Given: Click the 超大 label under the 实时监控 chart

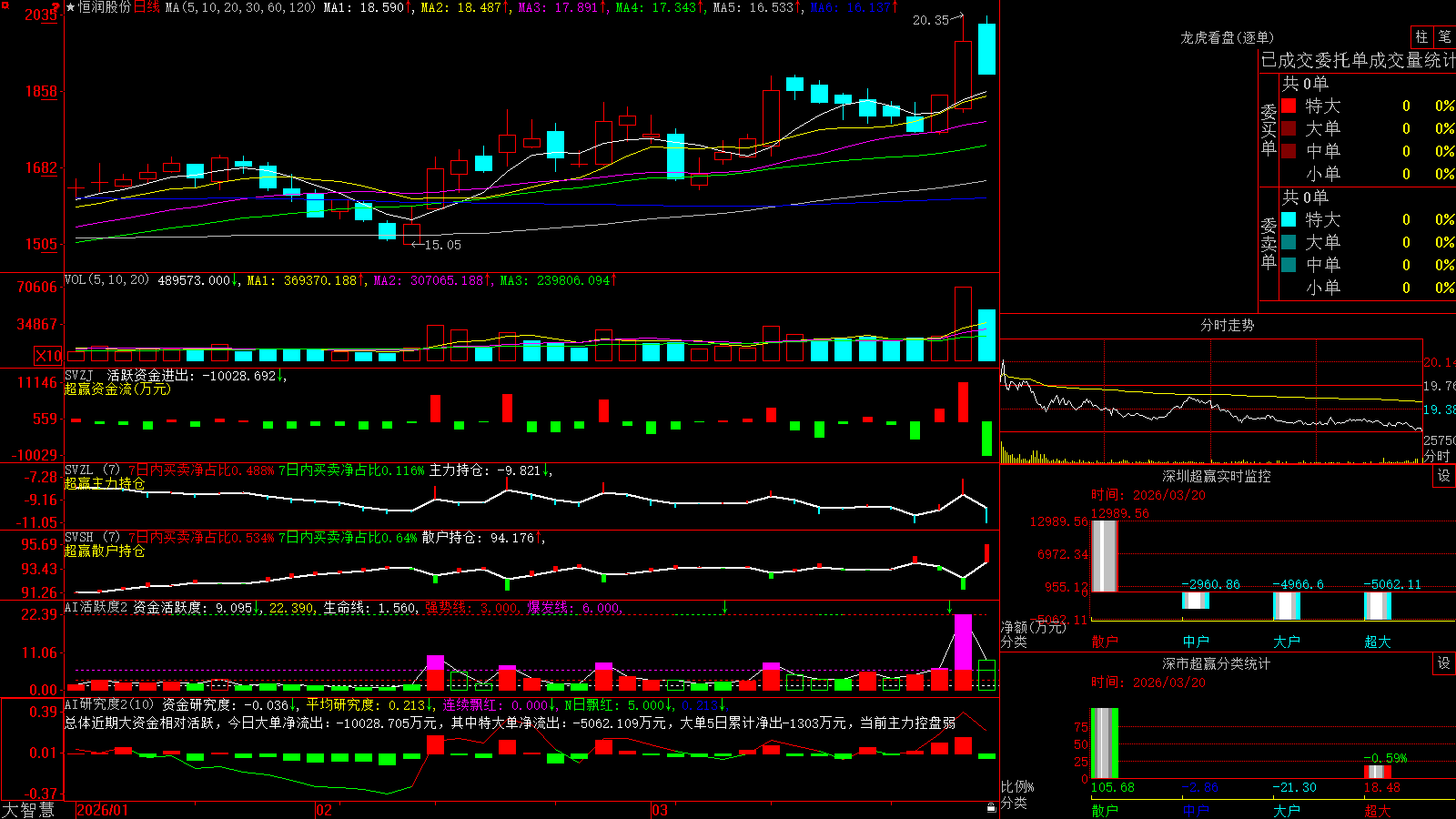Looking at the screenshot, I should (1377, 642).
